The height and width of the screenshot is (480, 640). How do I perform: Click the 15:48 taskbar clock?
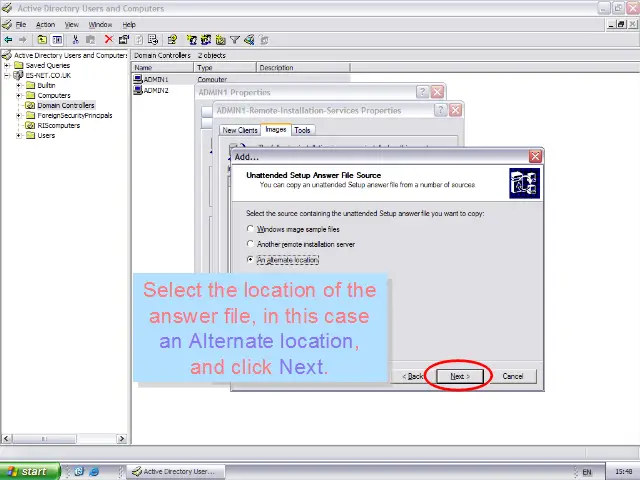pos(623,472)
